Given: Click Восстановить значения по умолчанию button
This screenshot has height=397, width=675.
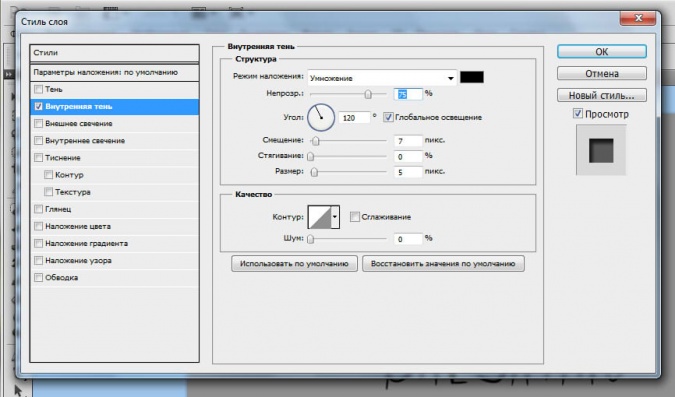Looking at the screenshot, I should 443,264.
